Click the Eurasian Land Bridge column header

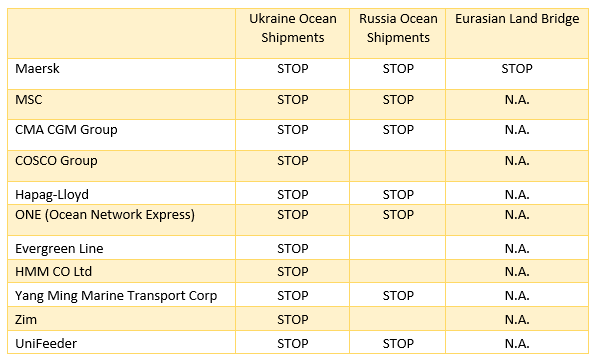click(517, 33)
